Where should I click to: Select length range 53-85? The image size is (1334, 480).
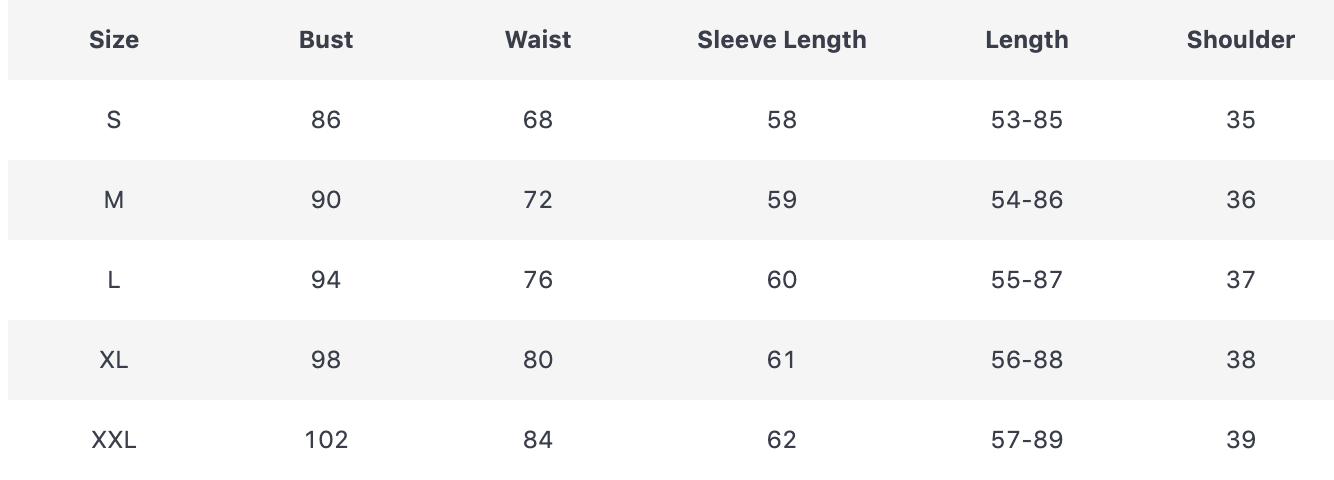1027,120
